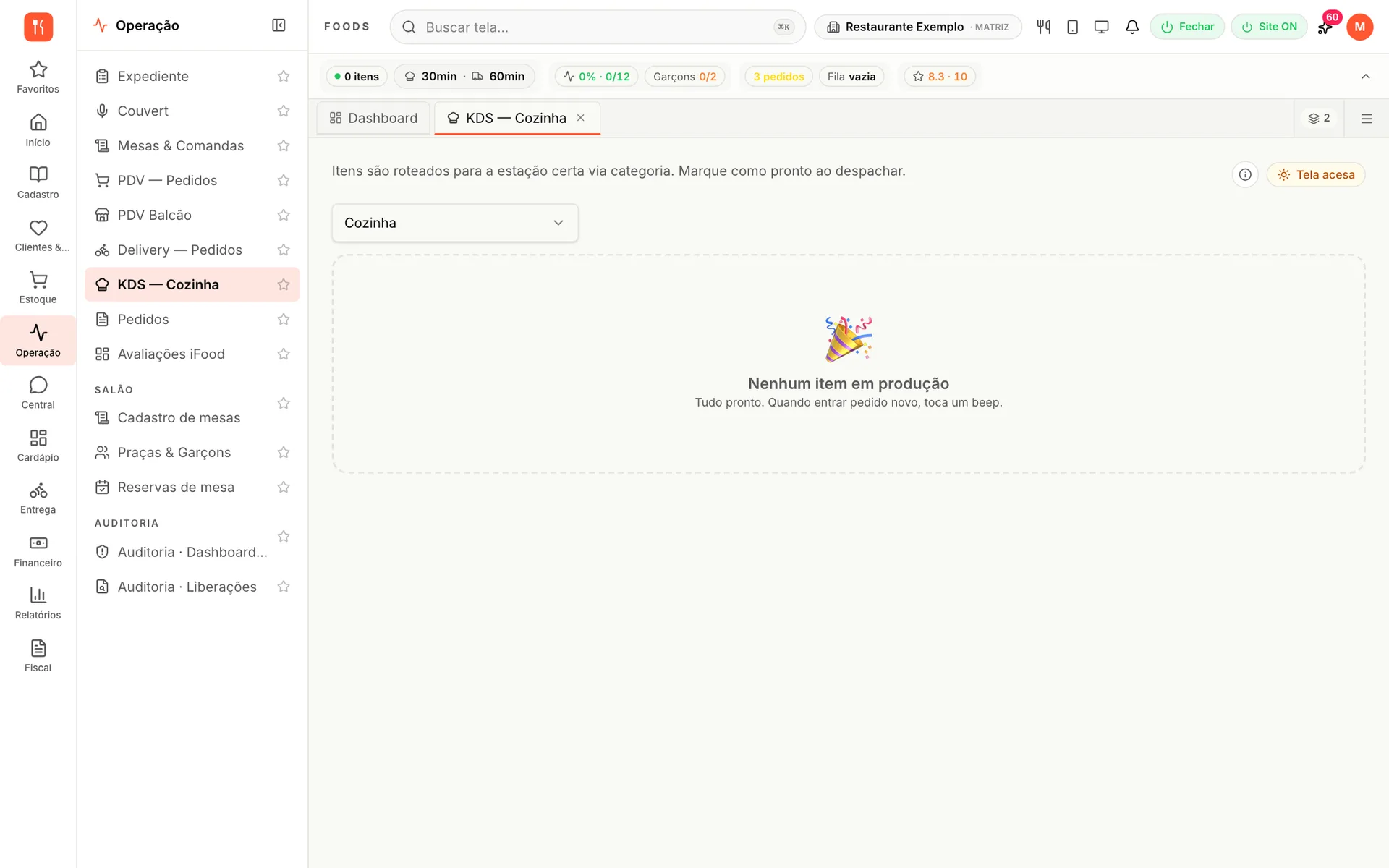Open the hamburger menu beside tabs

[x=1367, y=119]
